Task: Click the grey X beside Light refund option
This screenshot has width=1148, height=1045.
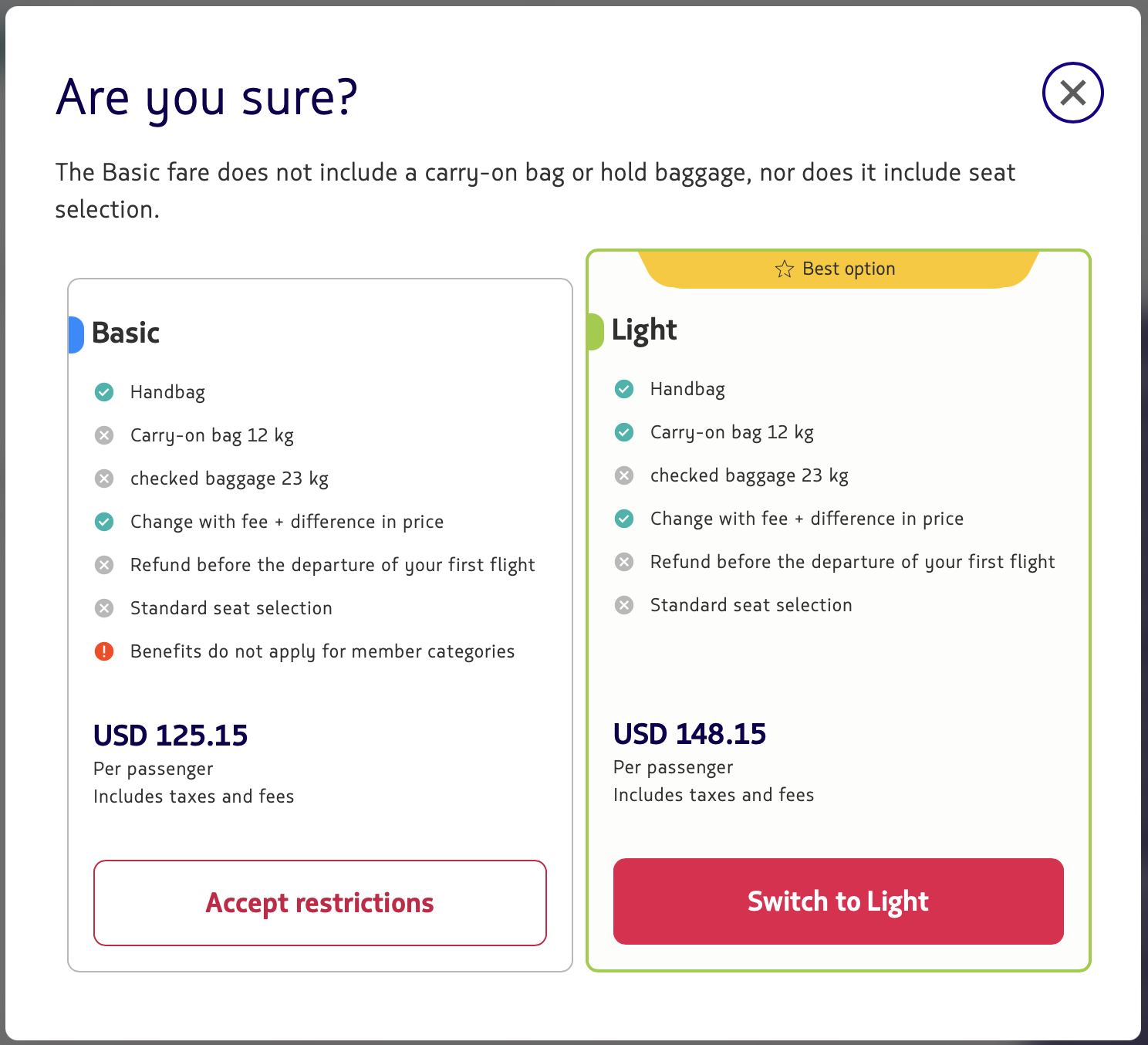Action: point(624,562)
